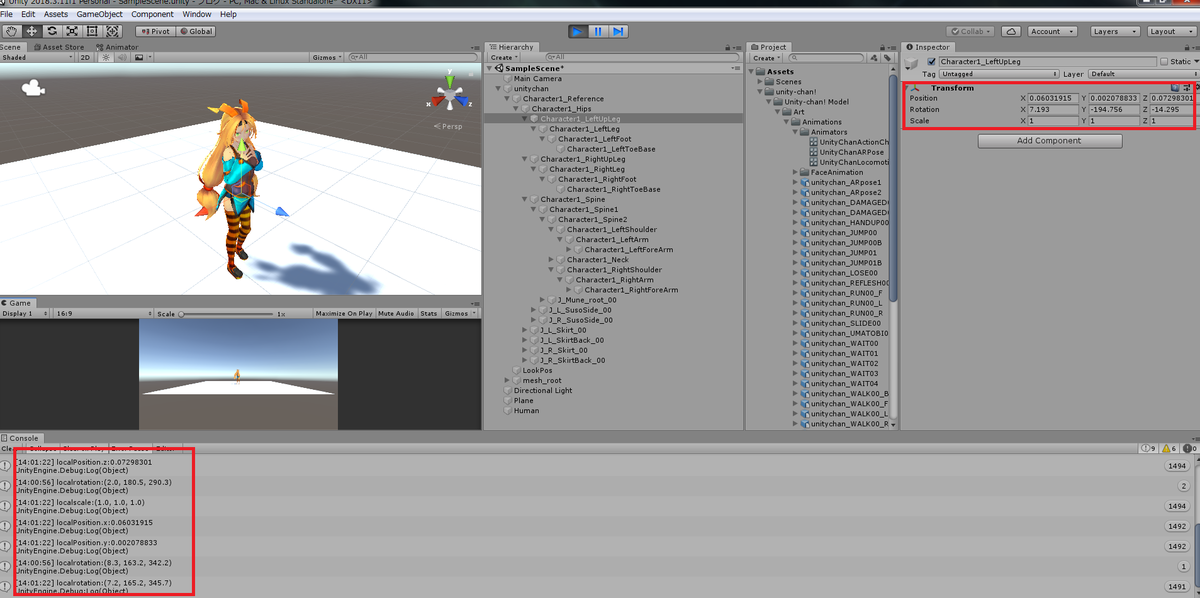Select the combined Transform tool
Screen dimensions: 1200x598
coord(113,31)
